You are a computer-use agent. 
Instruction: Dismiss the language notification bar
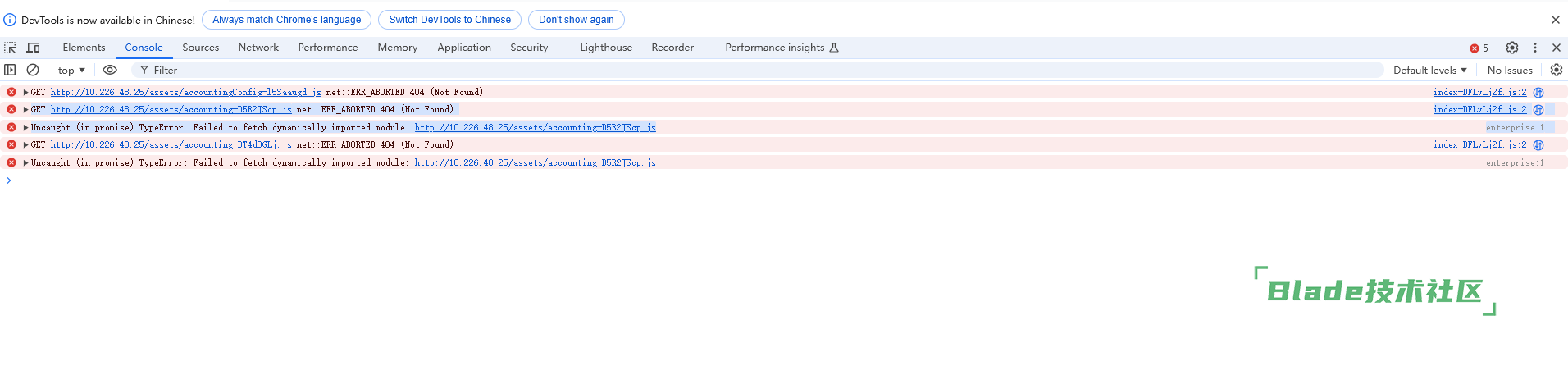1556,20
